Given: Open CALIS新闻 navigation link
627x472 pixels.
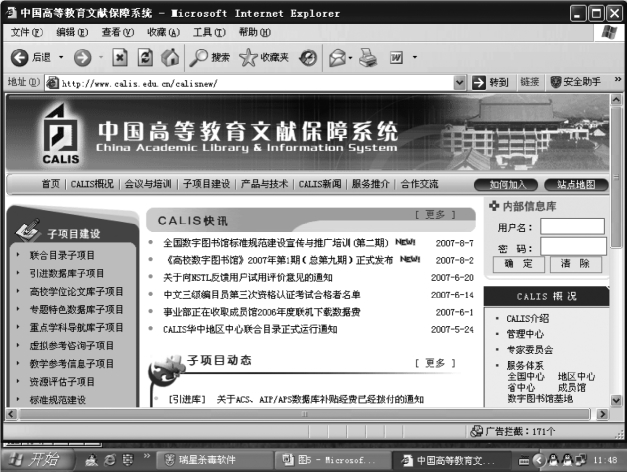Looking at the screenshot, I should (x=320, y=184).
